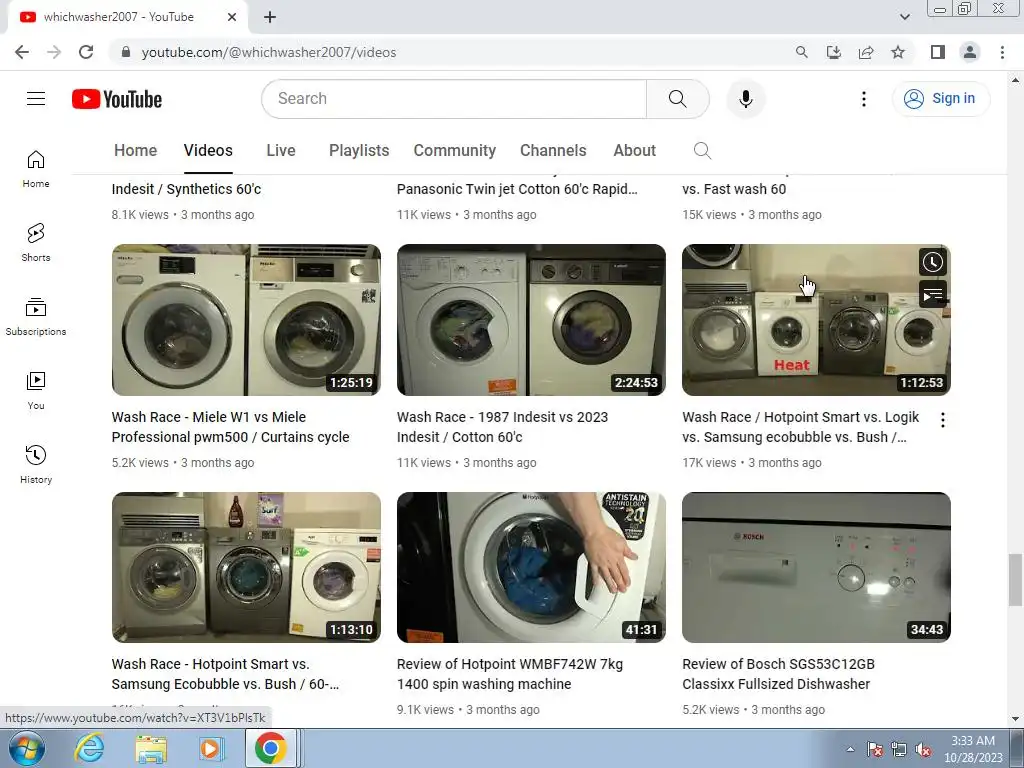
Task: Open Windows Media Player from taskbar
Action: click(211, 748)
